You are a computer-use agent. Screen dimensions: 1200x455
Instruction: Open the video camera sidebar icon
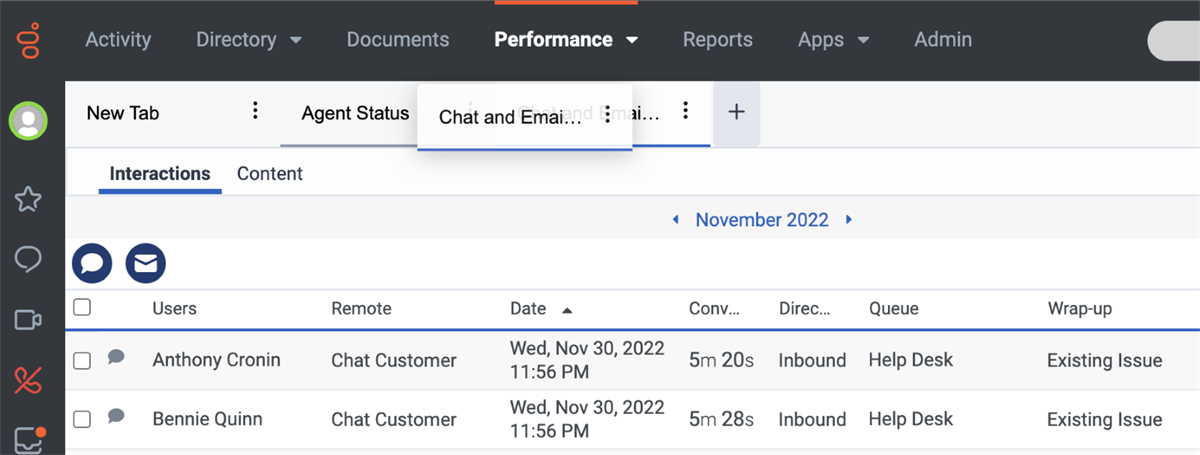point(28,320)
